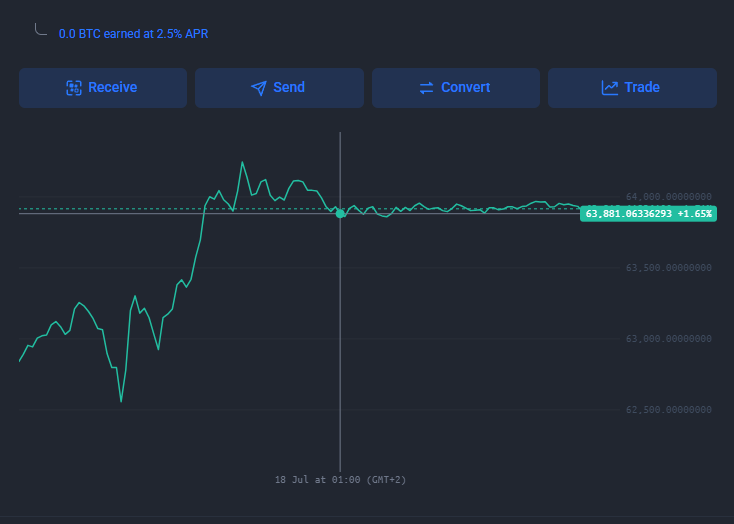This screenshot has height=524, width=734.
Task: Go to the Trade button
Action: [x=632, y=88]
